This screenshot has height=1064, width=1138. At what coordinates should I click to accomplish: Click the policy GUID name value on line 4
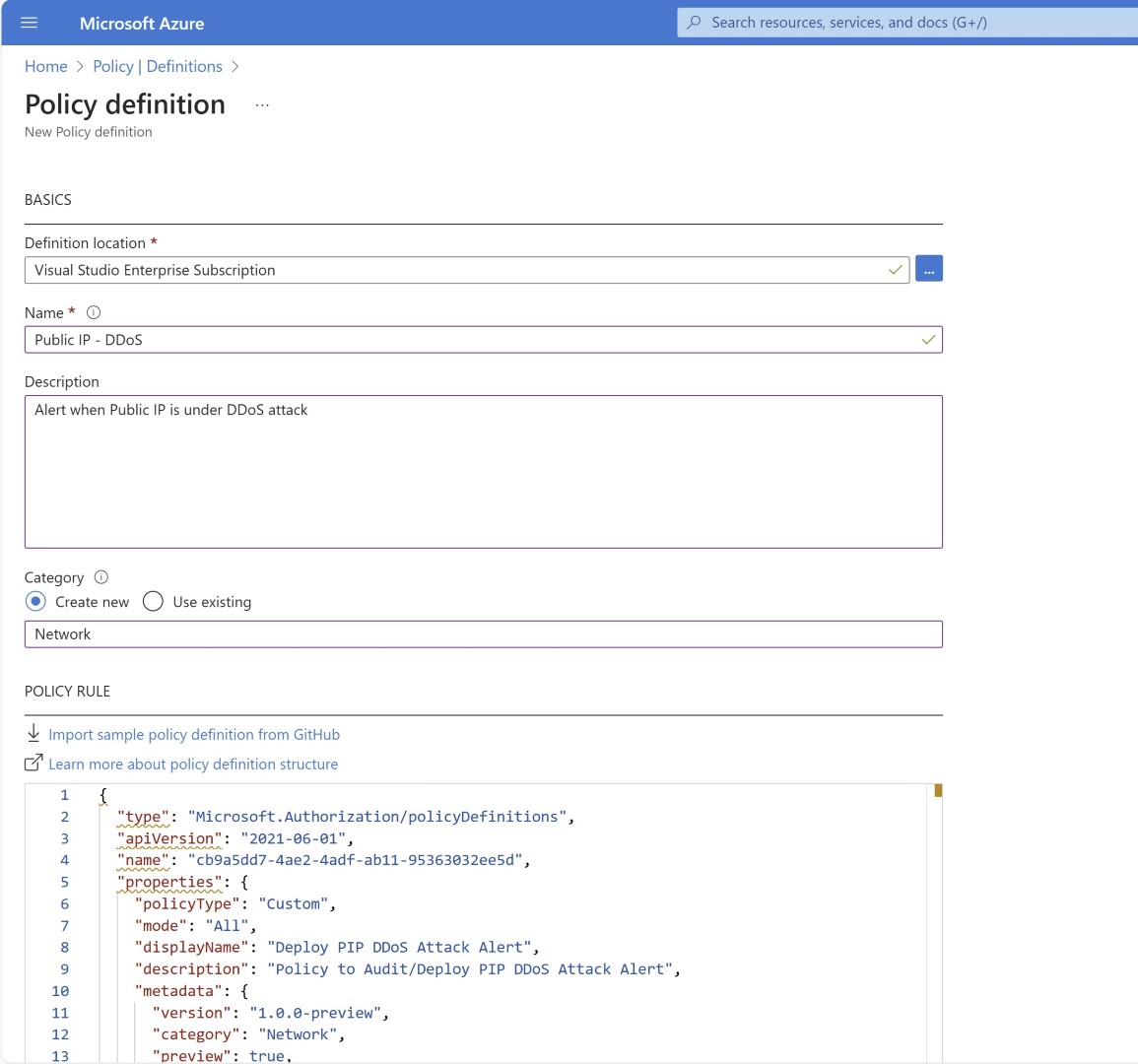tap(356, 860)
